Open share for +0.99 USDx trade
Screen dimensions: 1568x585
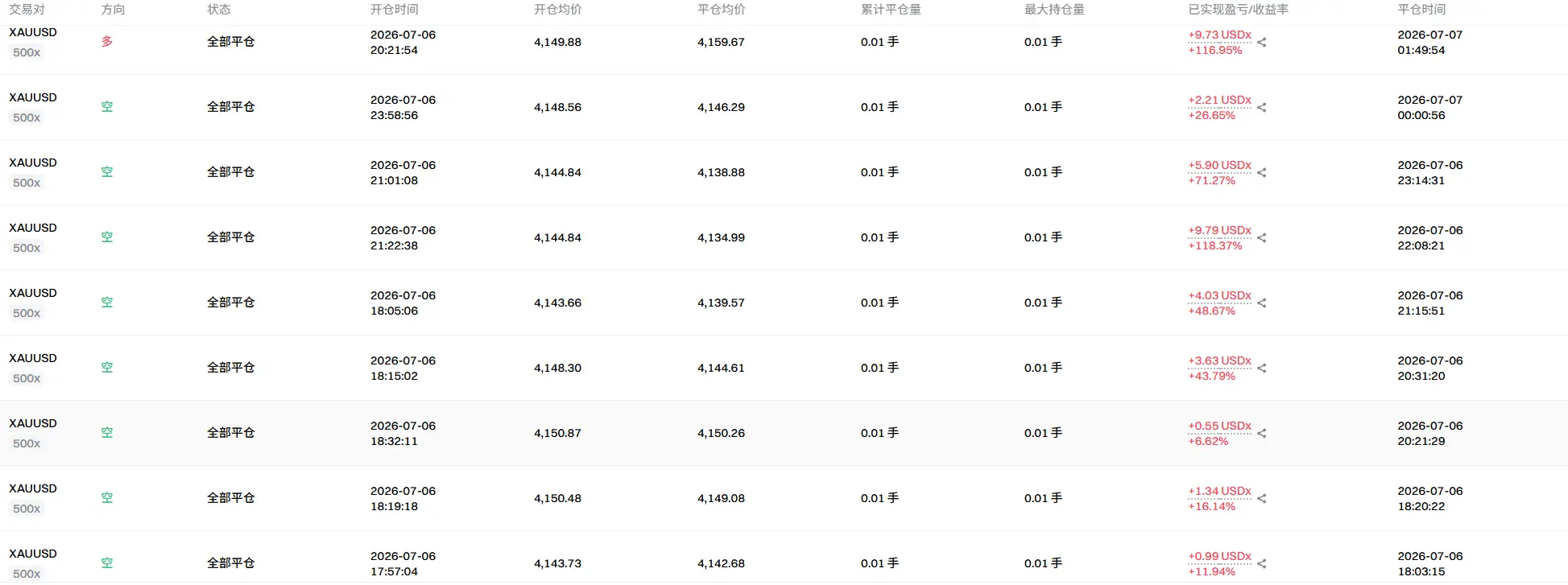click(x=1262, y=564)
